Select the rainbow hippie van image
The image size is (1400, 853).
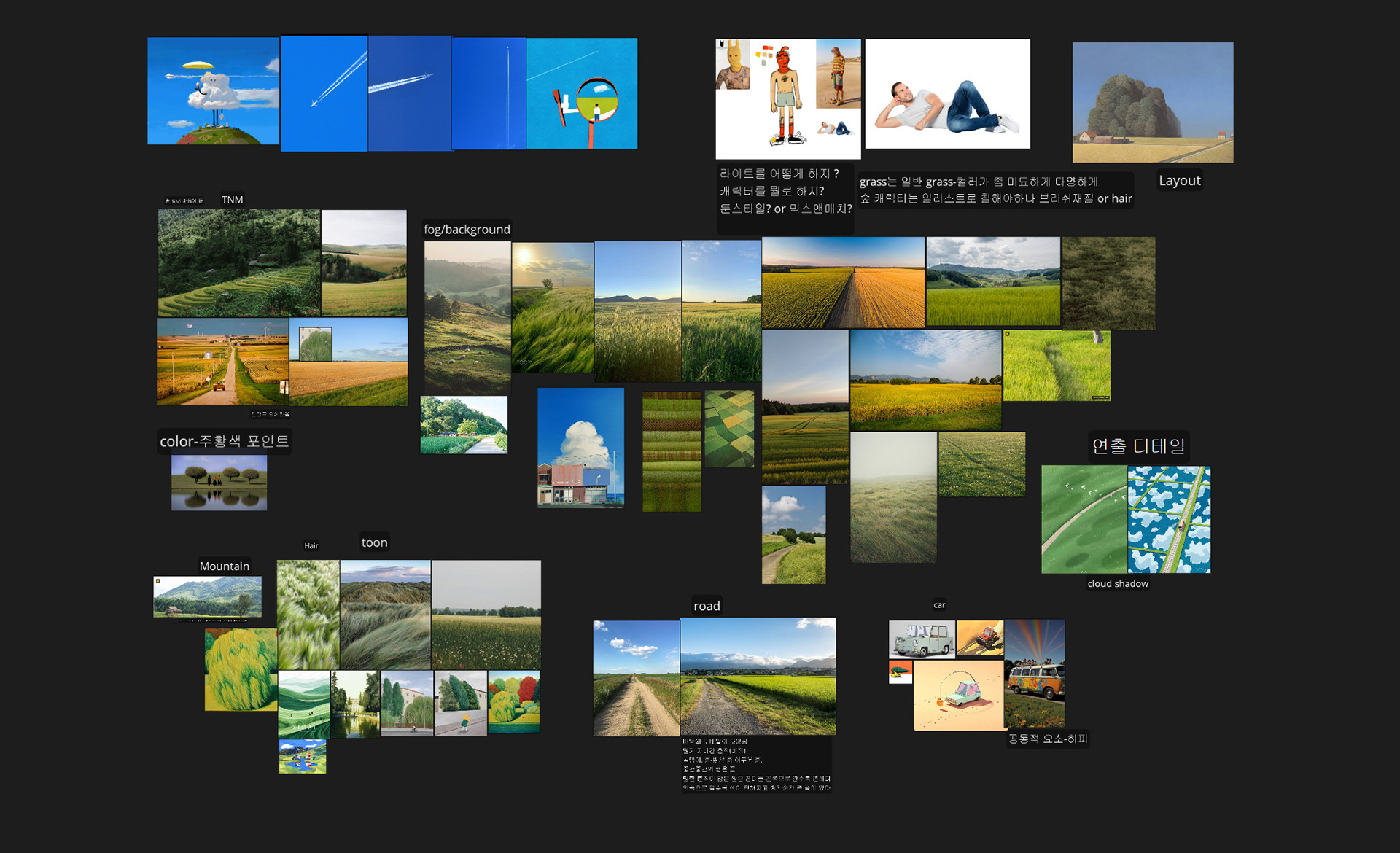pyautogui.click(x=1034, y=673)
